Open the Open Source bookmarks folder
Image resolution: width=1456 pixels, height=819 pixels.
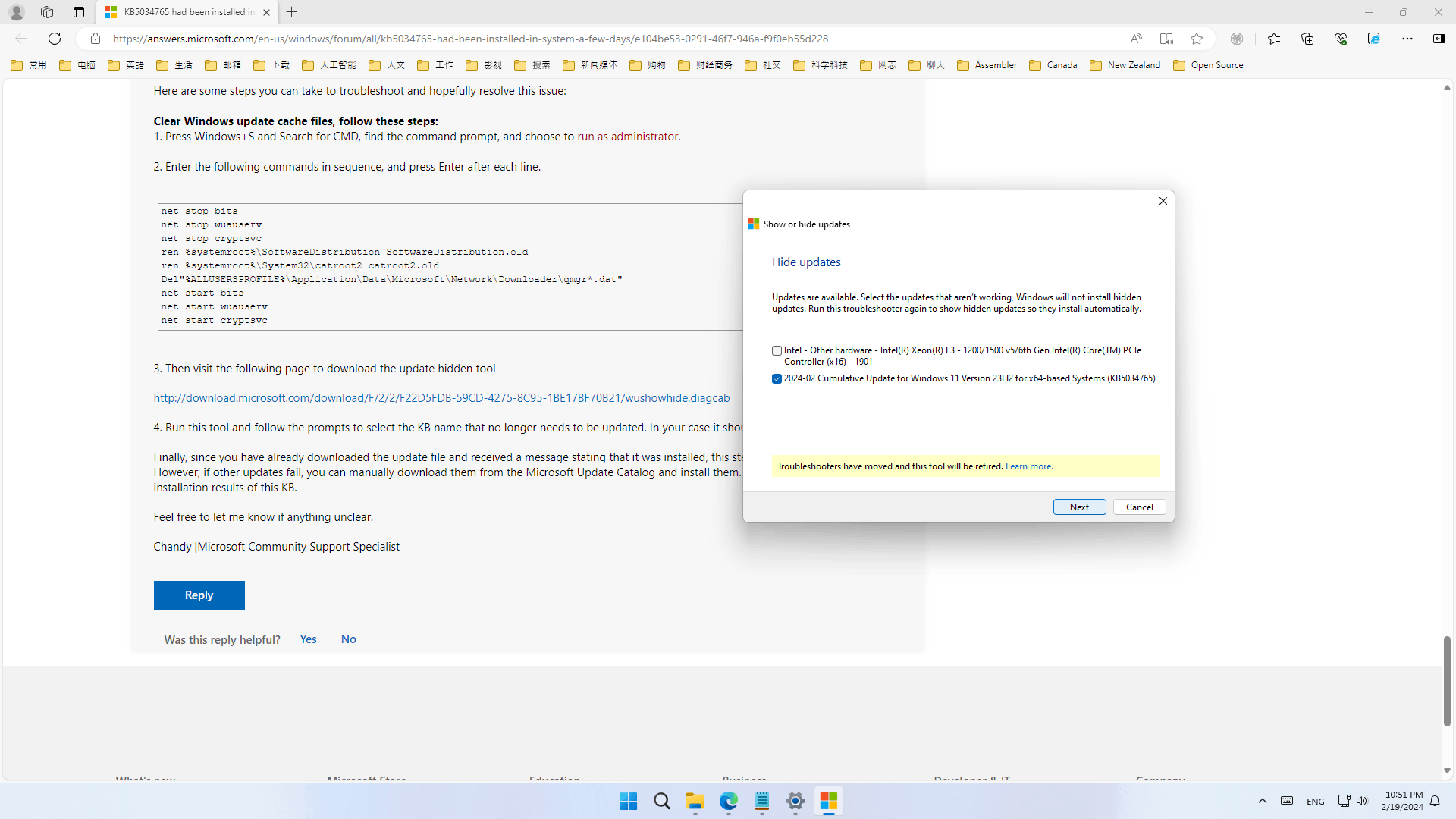coord(1208,65)
